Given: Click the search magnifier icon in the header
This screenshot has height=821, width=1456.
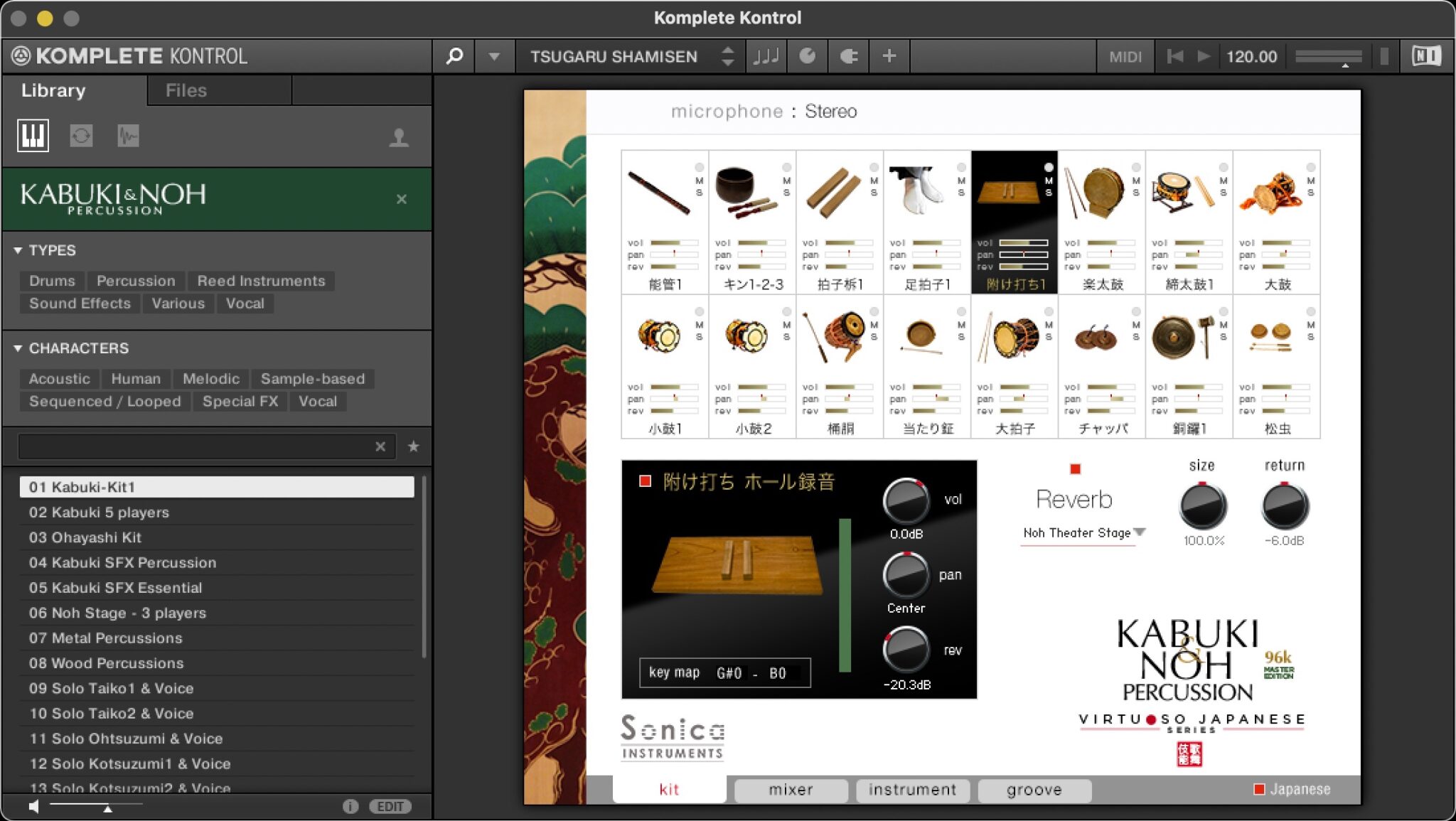Looking at the screenshot, I should (x=455, y=55).
